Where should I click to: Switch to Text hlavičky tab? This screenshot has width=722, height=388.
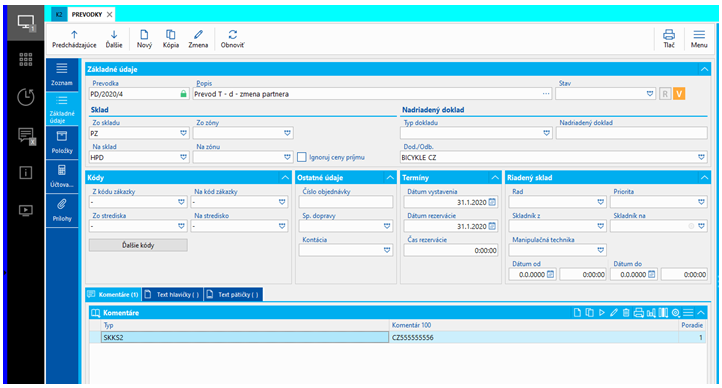[173, 295]
